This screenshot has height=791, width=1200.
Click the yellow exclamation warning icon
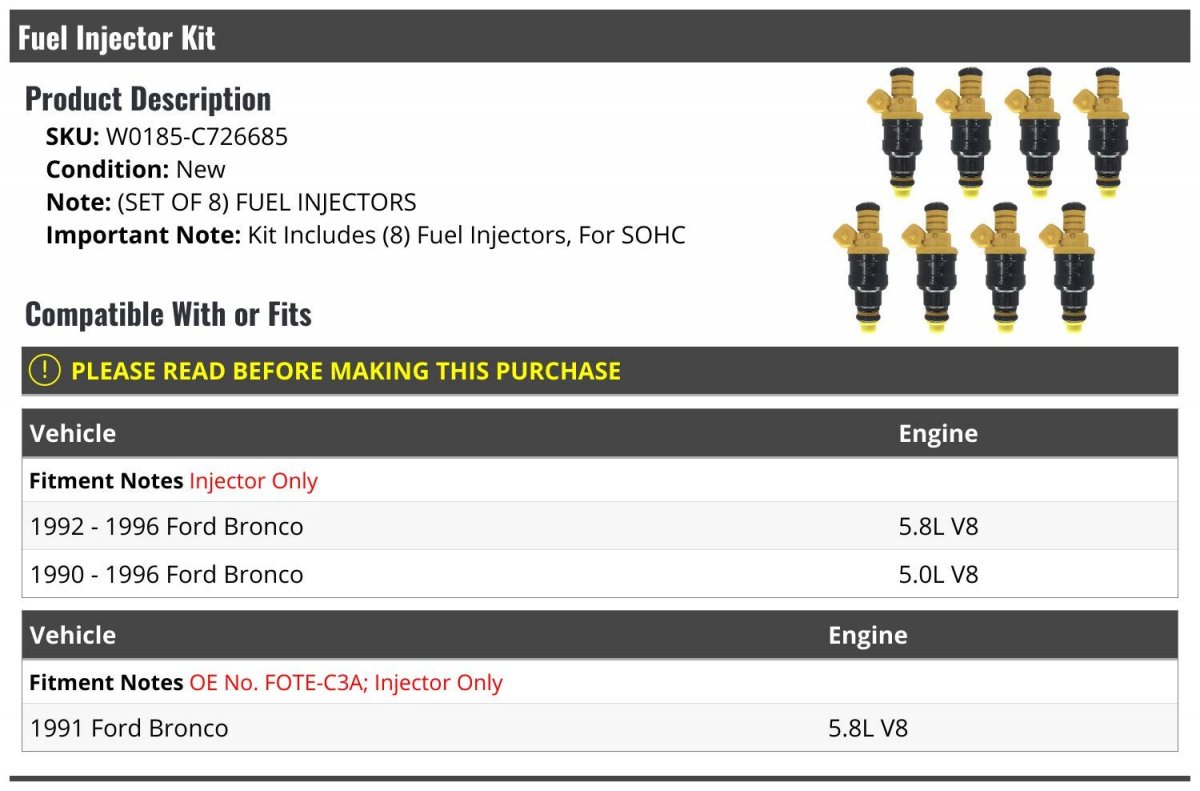tap(45, 370)
